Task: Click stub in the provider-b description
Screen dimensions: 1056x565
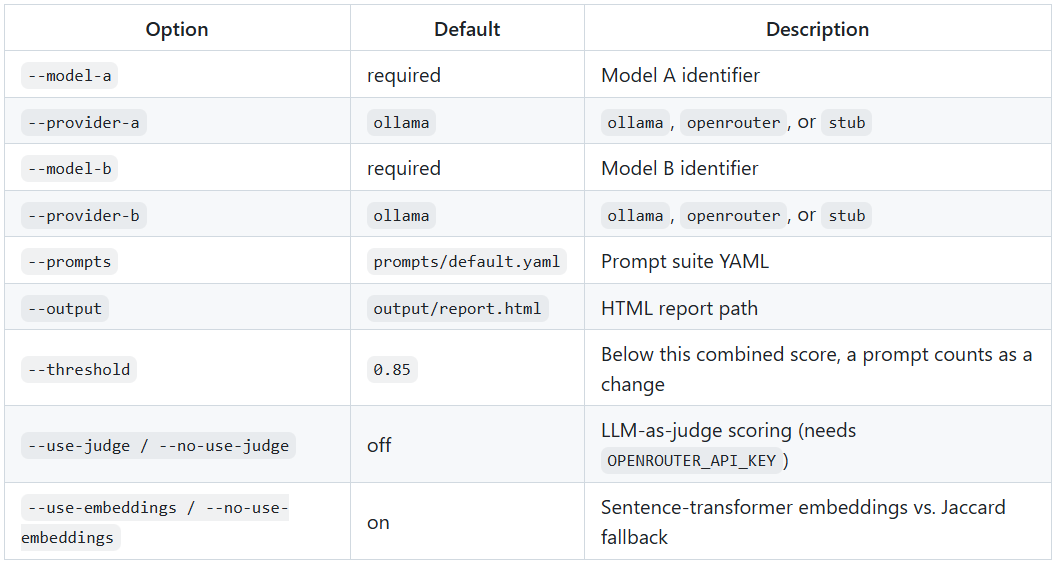Action: [847, 215]
